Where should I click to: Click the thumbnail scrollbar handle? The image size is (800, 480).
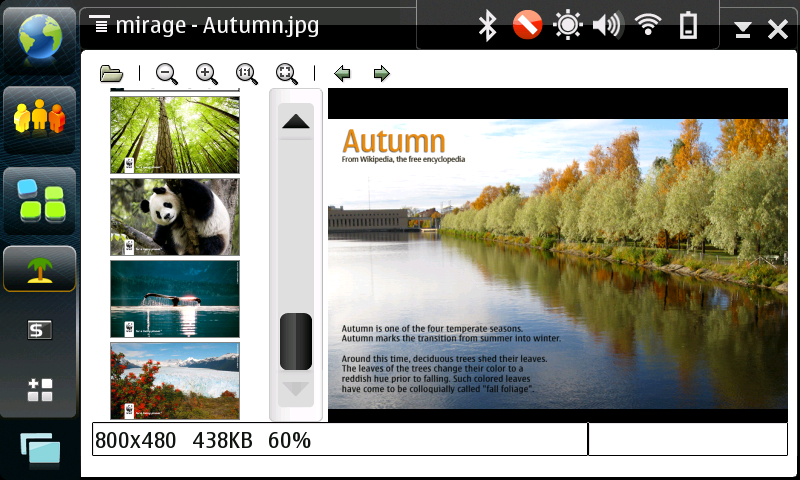(296, 341)
